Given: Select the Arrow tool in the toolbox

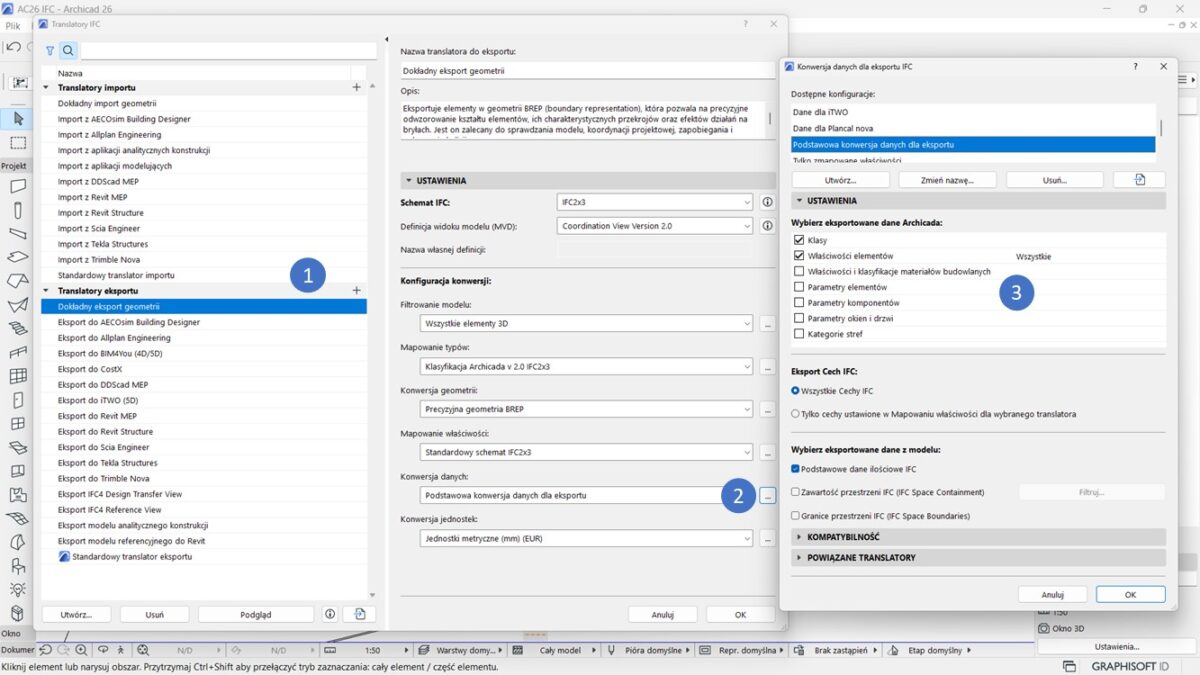Looking at the screenshot, I should [x=18, y=119].
